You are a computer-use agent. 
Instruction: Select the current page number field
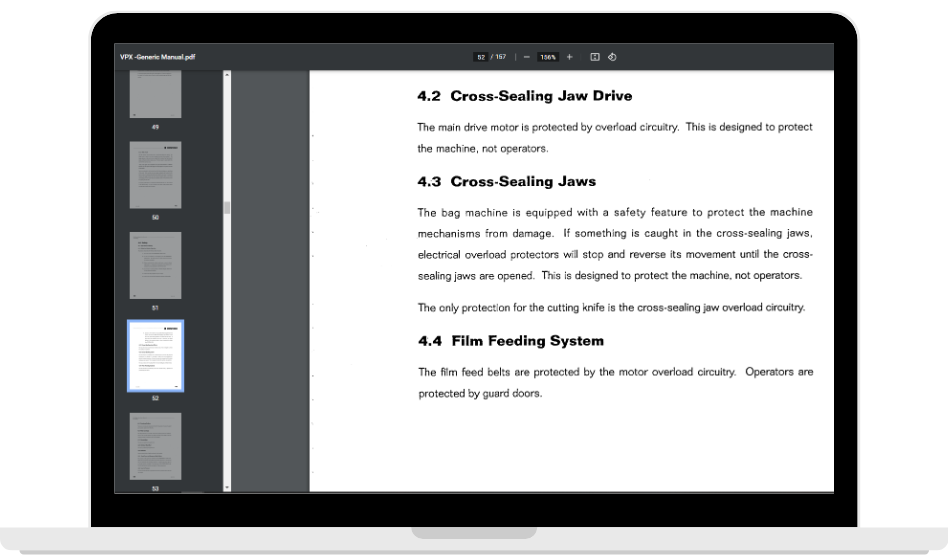pyautogui.click(x=481, y=57)
